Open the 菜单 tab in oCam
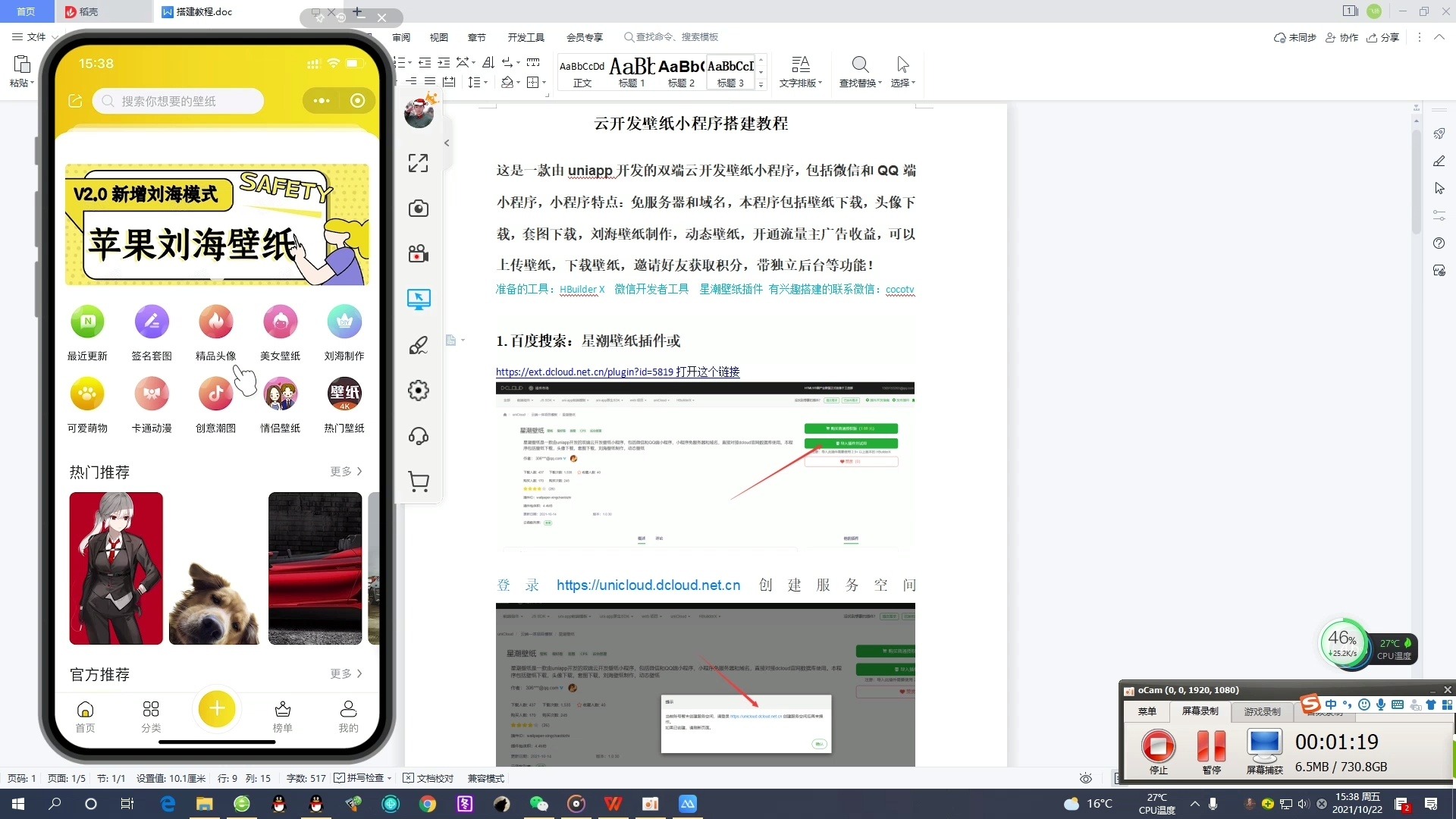Image resolution: width=1456 pixels, height=819 pixels. 1147,711
